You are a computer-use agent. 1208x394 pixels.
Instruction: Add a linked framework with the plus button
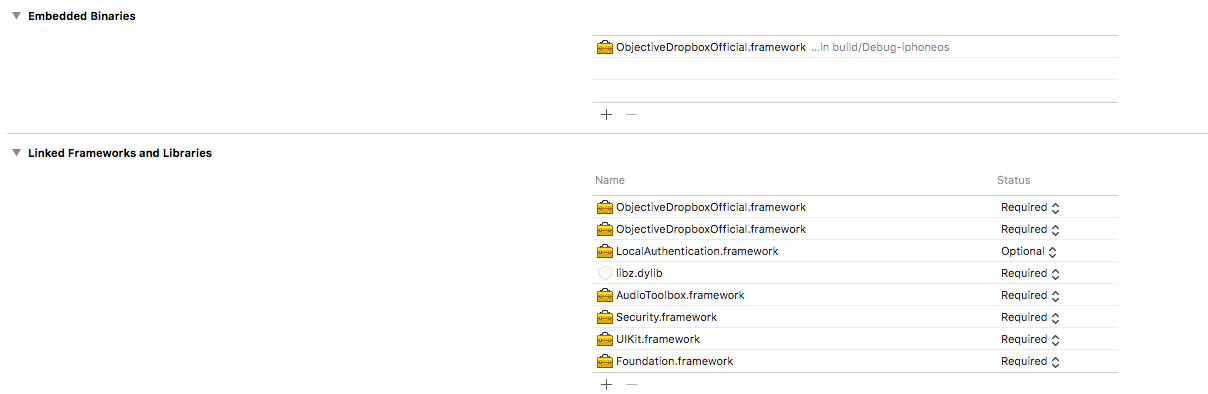coord(606,384)
